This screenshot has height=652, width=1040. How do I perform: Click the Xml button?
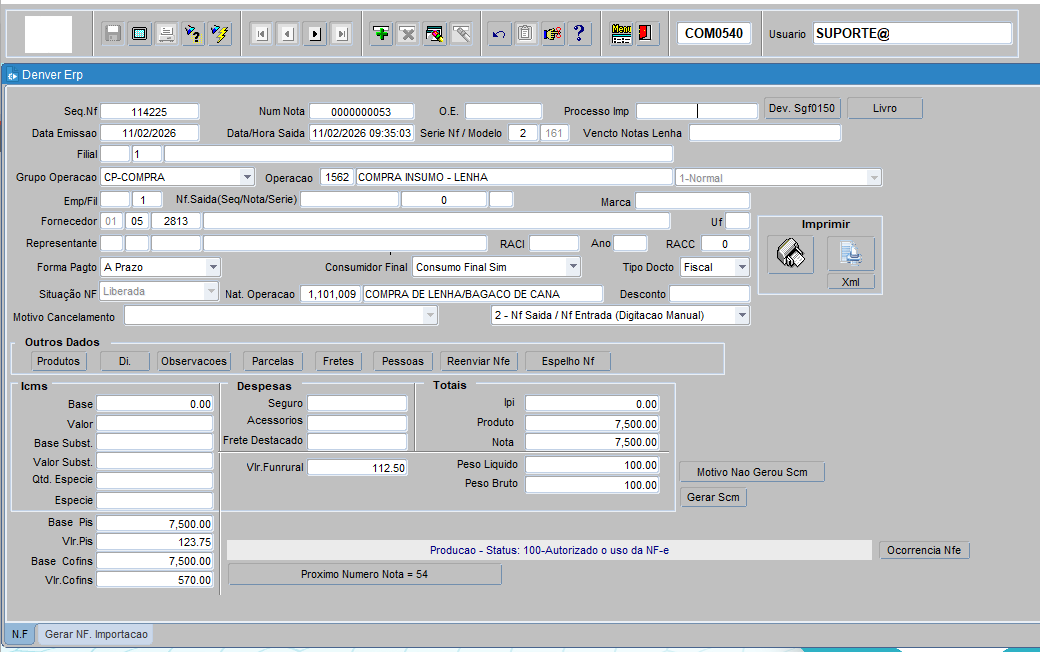pyautogui.click(x=851, y=282)
